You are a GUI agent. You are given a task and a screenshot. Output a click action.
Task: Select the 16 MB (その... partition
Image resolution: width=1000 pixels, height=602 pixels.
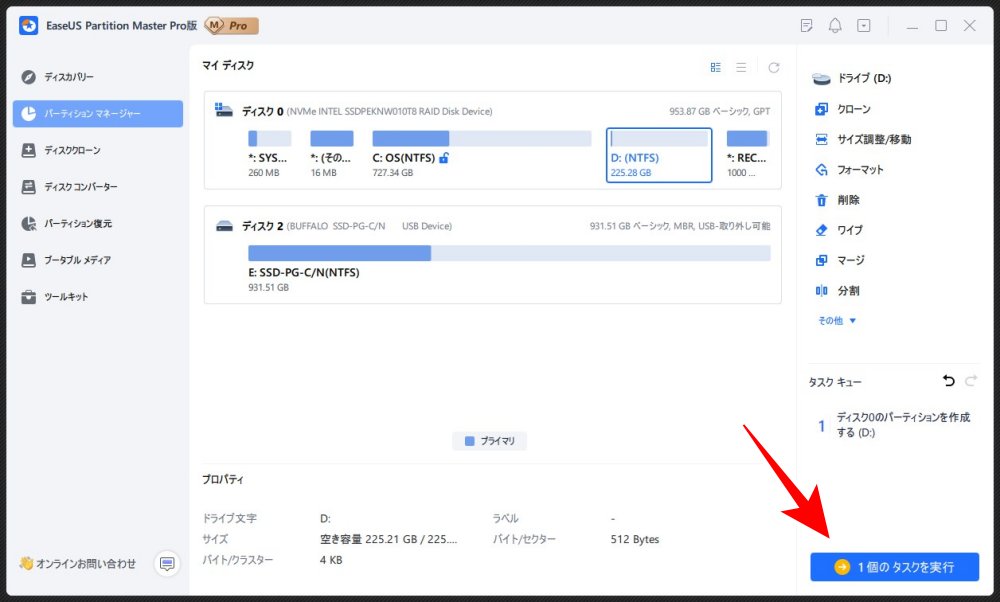click(332, 154)
